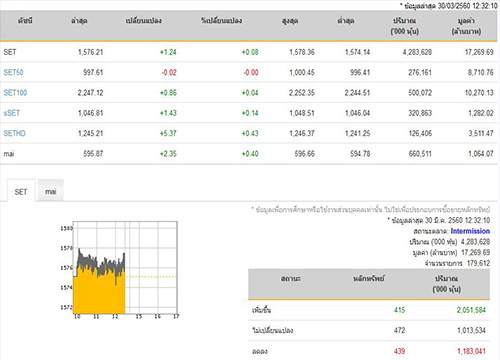Screen dimensions: 500x360
Task: Open the SETHD index link
Action: point(14,133)
